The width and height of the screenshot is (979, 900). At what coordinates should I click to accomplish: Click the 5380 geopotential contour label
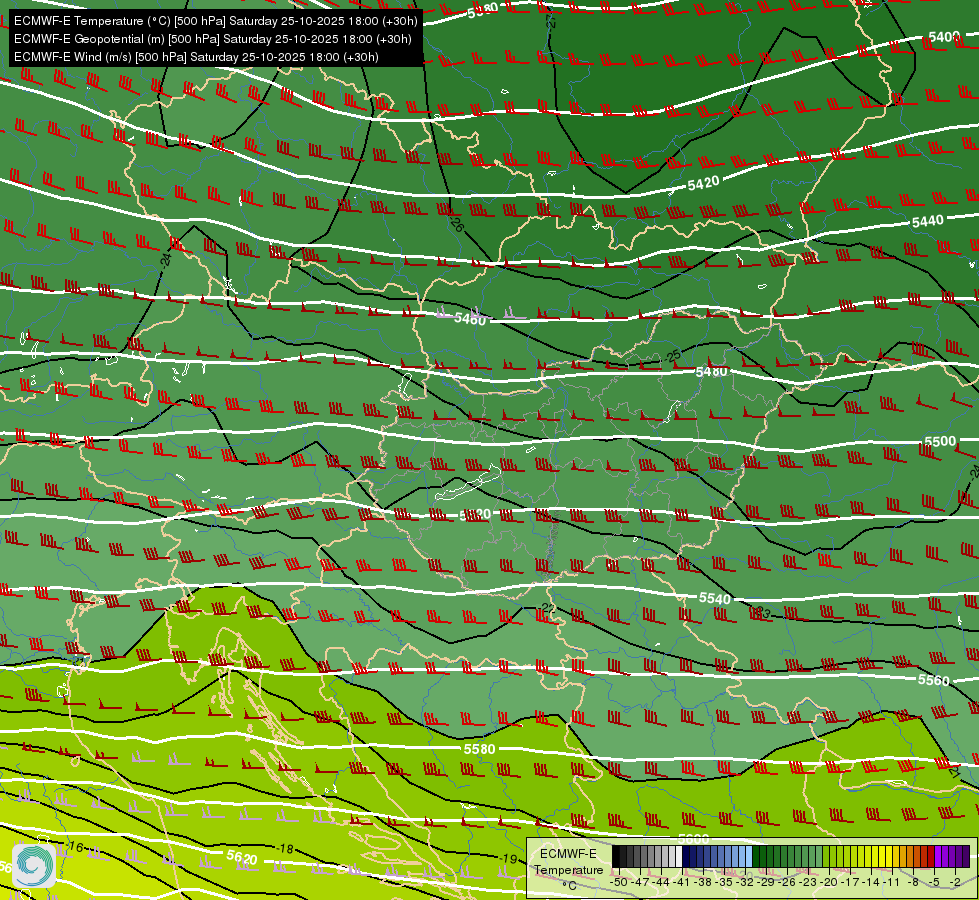pyautogui.click(x=483, y=11)
